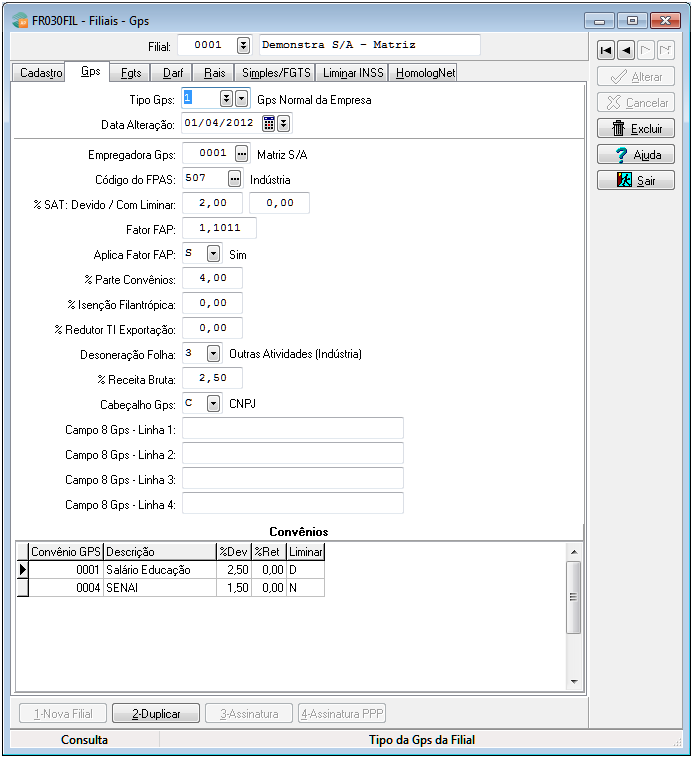Click Convênios grid vertical scrollbar thumb
Screen dimensions: 693x758
click(574, 597)
